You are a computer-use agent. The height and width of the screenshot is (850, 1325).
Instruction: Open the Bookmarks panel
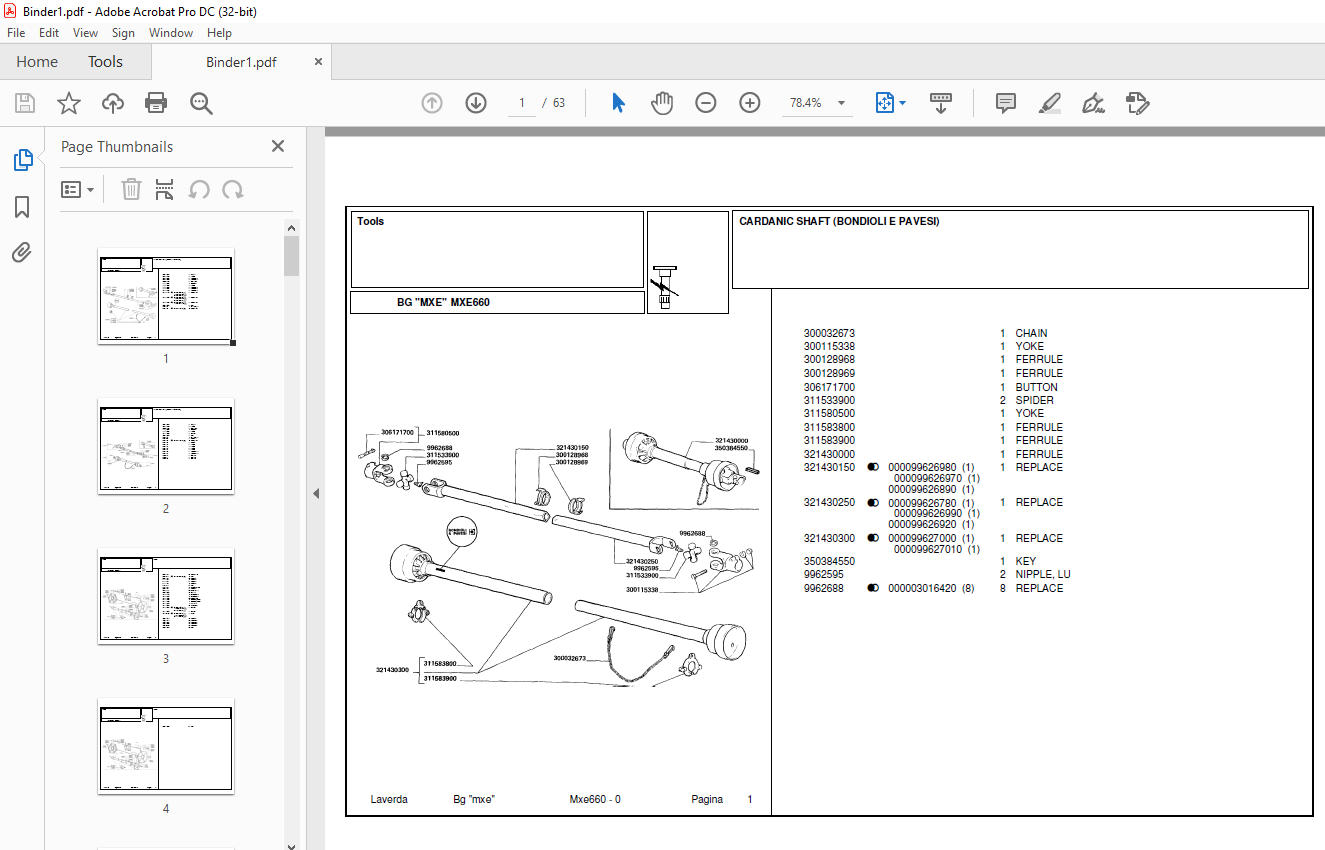22,207
